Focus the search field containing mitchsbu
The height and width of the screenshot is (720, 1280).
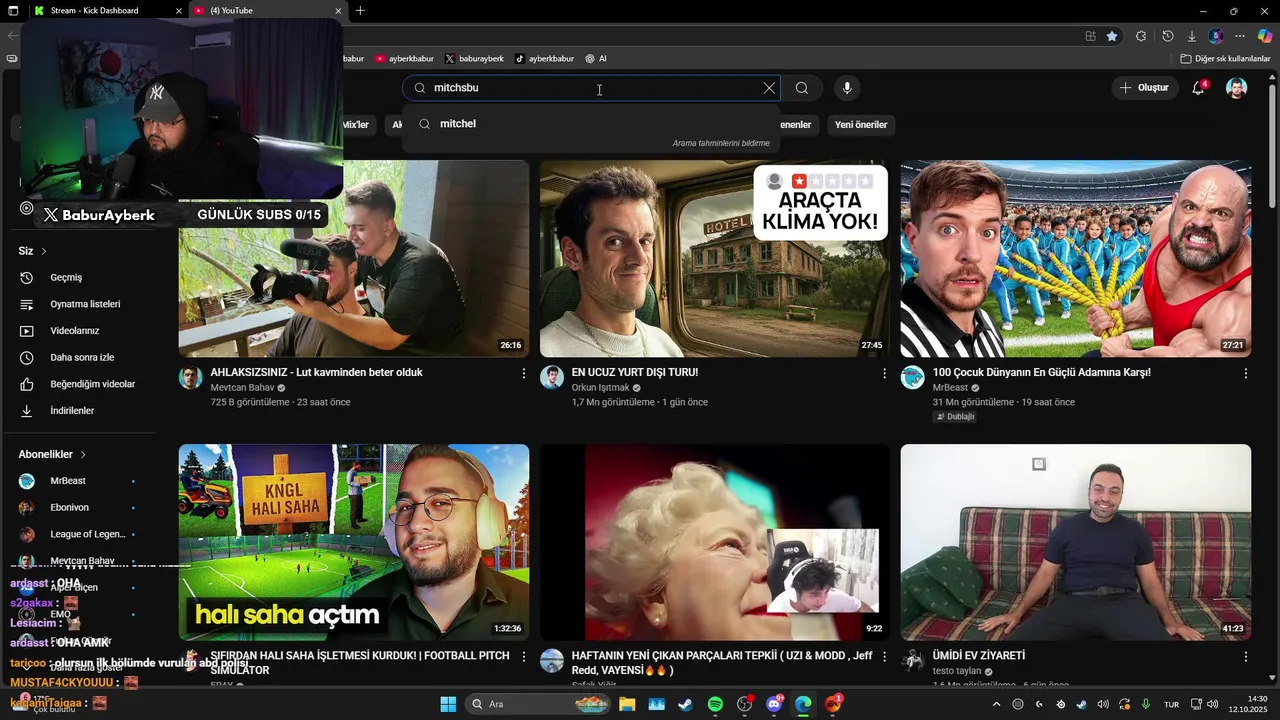590,88
